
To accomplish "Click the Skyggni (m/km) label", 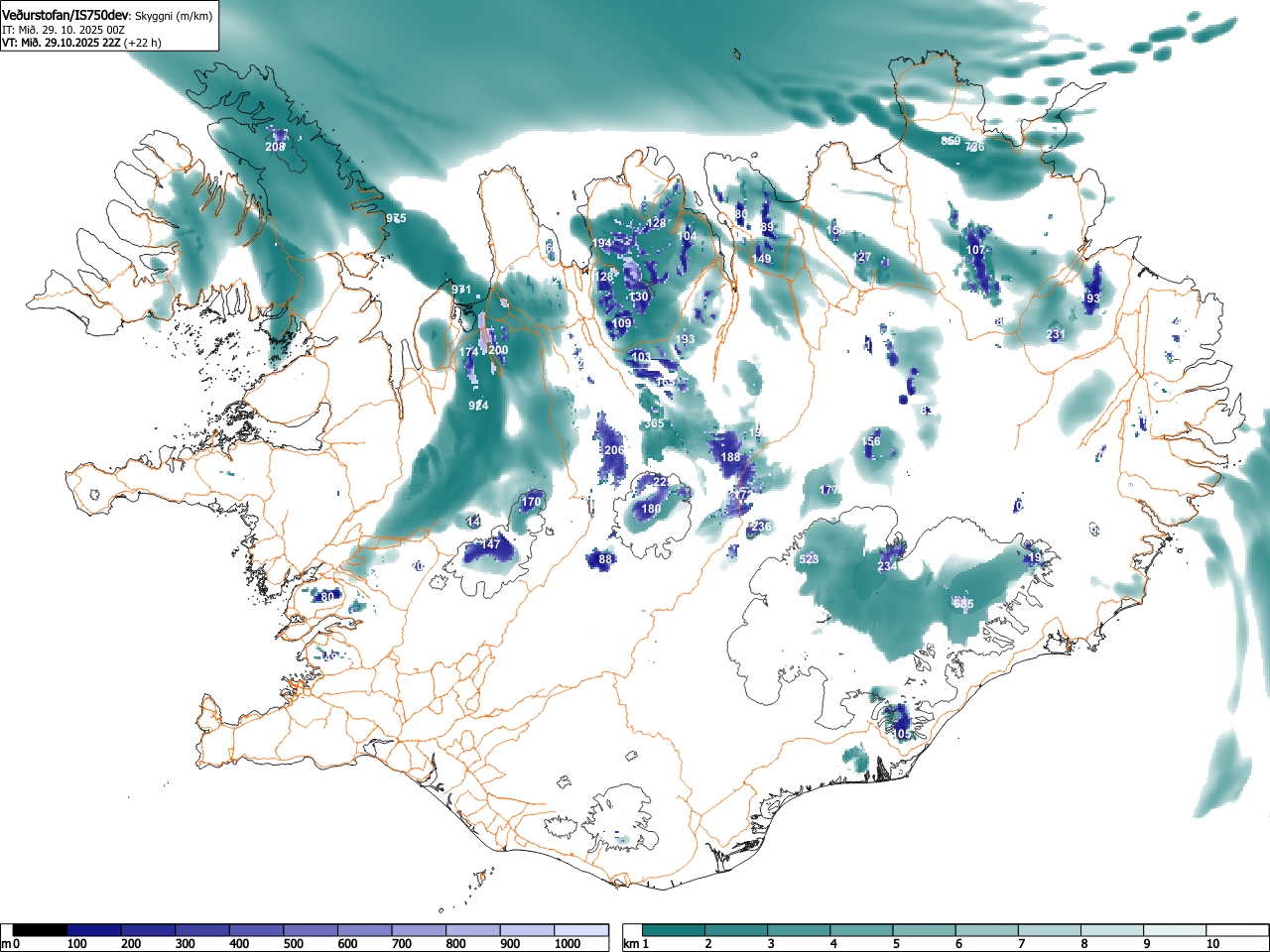I will coord(173,16).
